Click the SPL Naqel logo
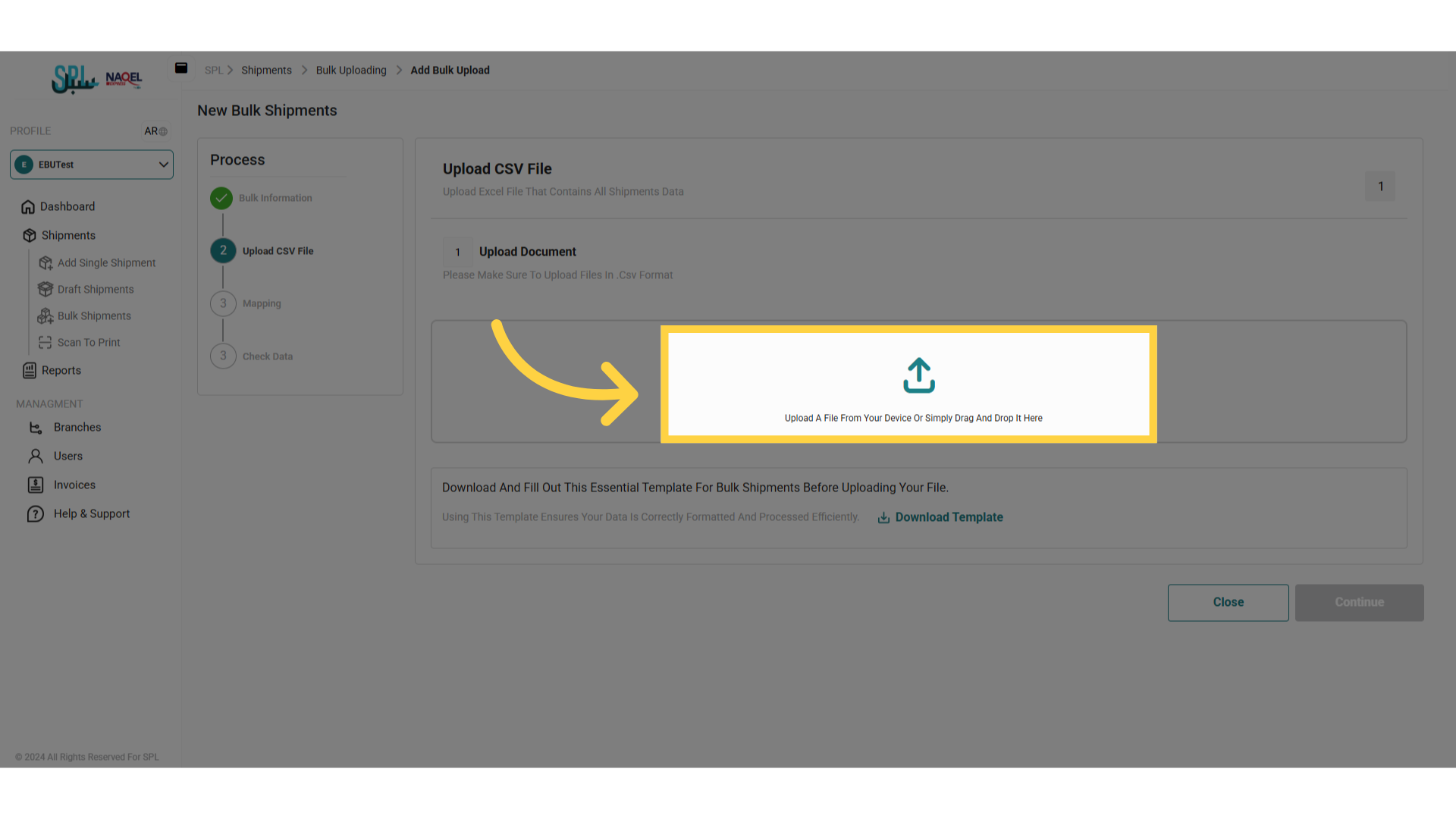Viewport: 1456px width, 819px height. pyautogui.click(x=96, y=79)
